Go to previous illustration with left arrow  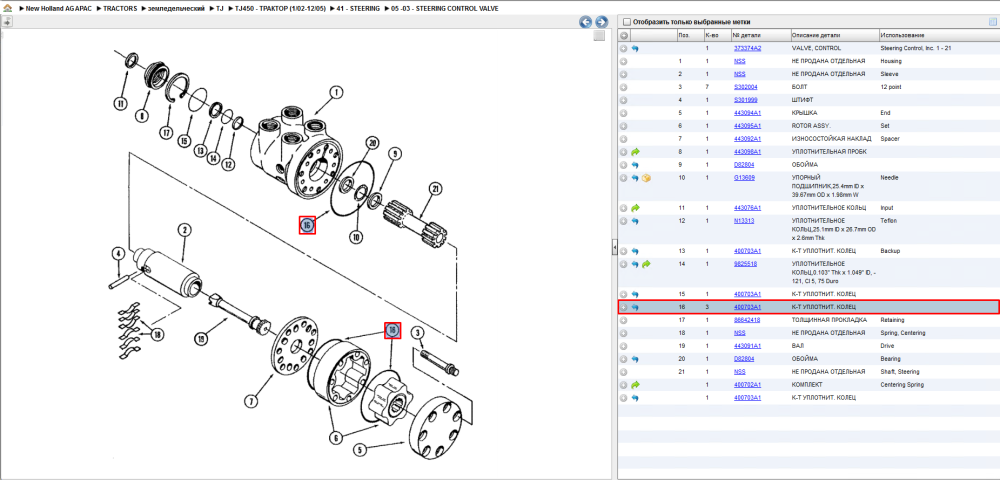585,22
